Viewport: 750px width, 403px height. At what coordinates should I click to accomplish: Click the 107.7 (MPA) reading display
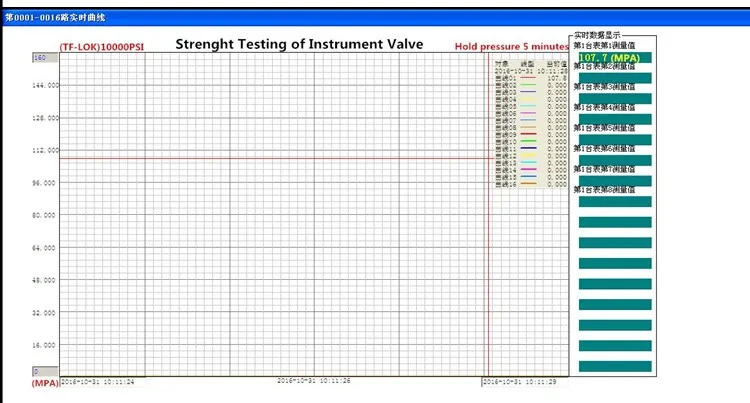pyautogui.click(x=614, y=58)
